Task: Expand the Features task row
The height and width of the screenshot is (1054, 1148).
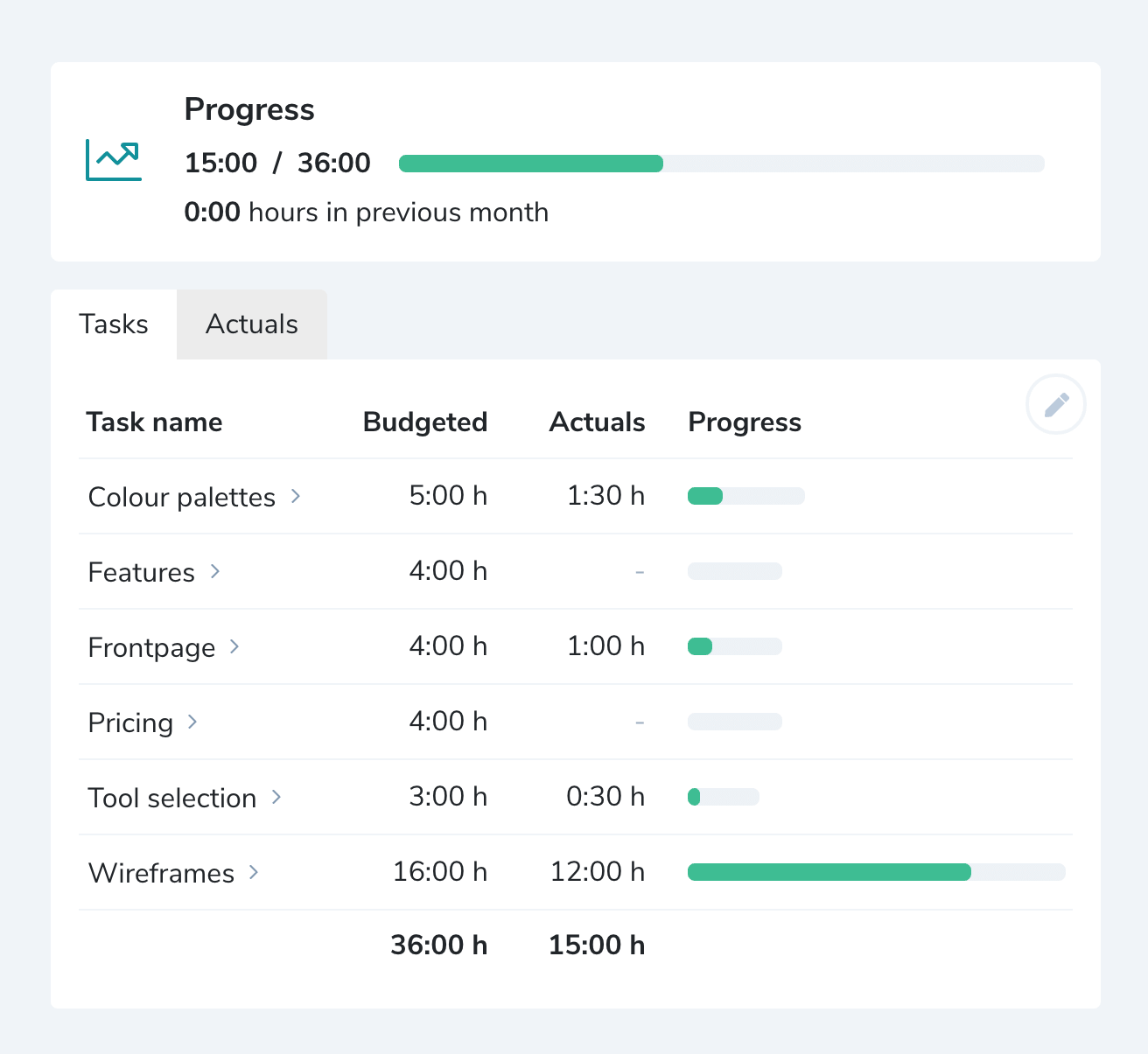Action: tap(215, 571)
